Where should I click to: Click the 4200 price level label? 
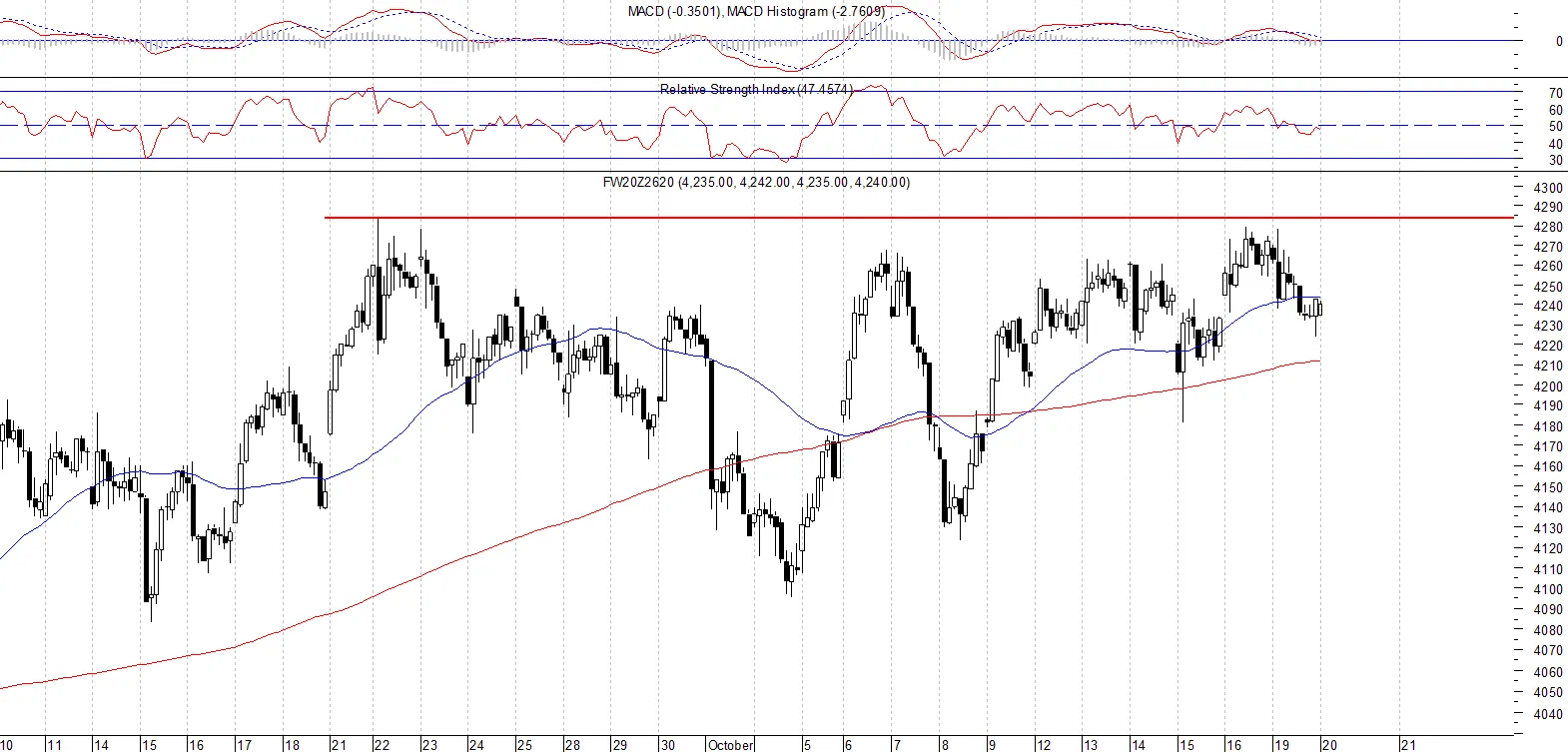1548,386
